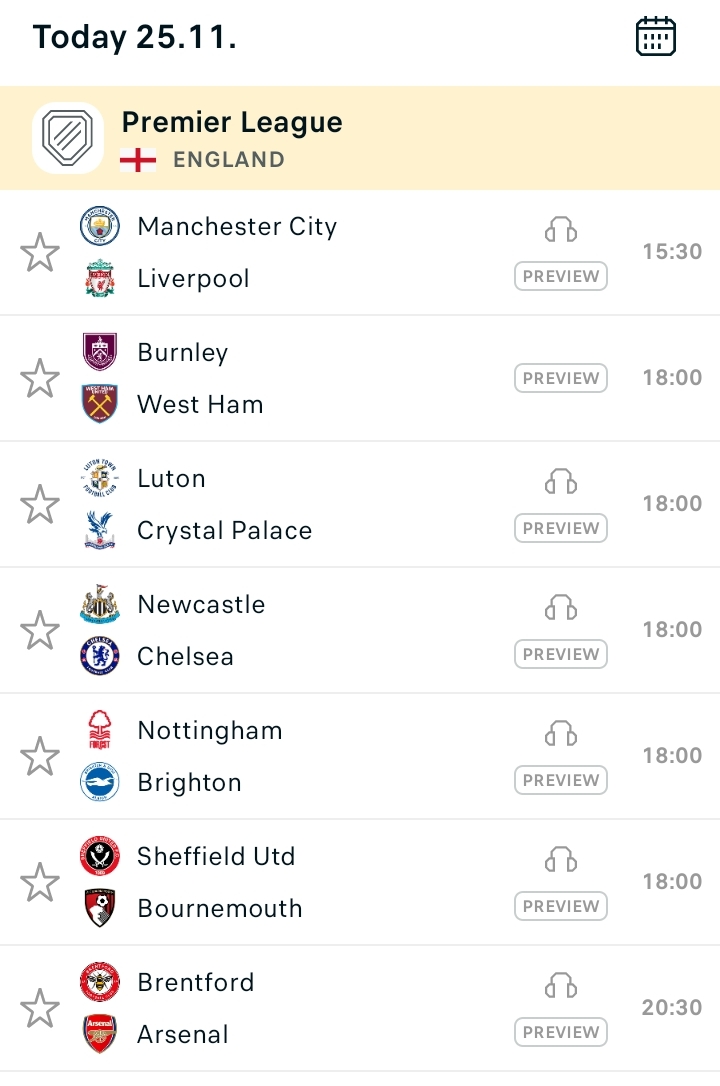Click headphones icon for Newcastle vs Chelsea
720x1086 pixels.
pos(561,607)
